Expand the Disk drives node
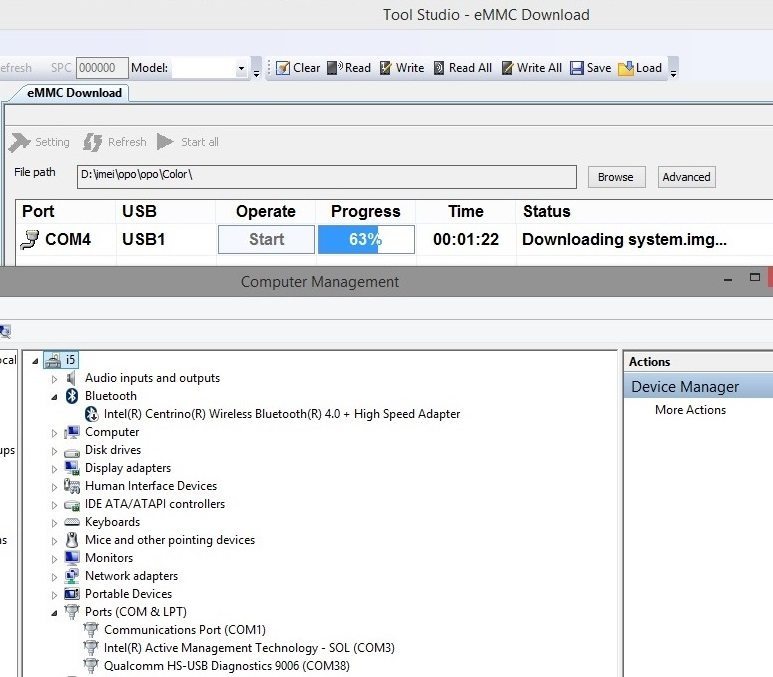 click(x=55, y=451)
